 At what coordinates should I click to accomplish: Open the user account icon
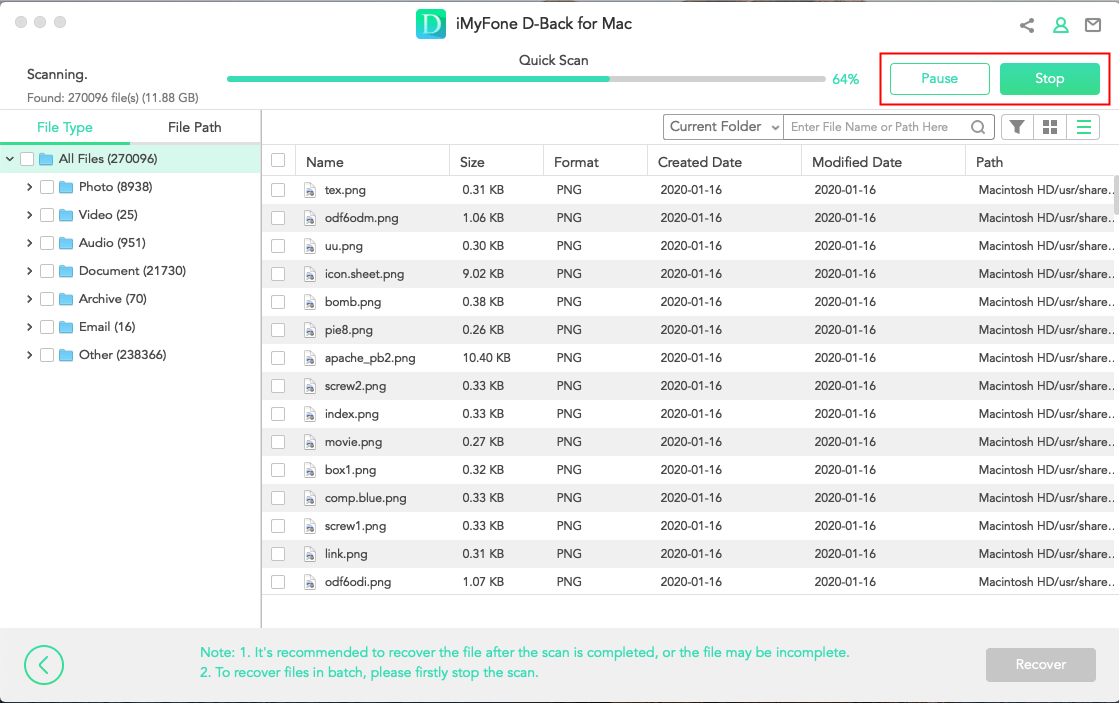click(x=1060, y=26)
